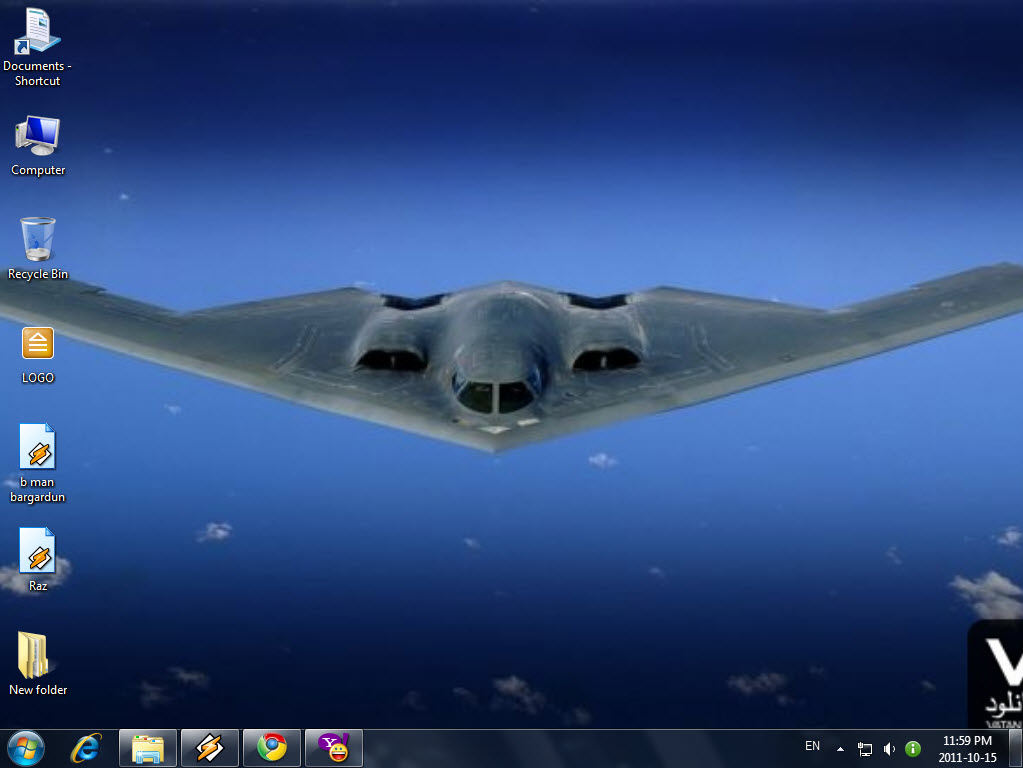Screen dimensions: 1023x768
Task: Open the network status tray icon
Action: tap(865, 748)
